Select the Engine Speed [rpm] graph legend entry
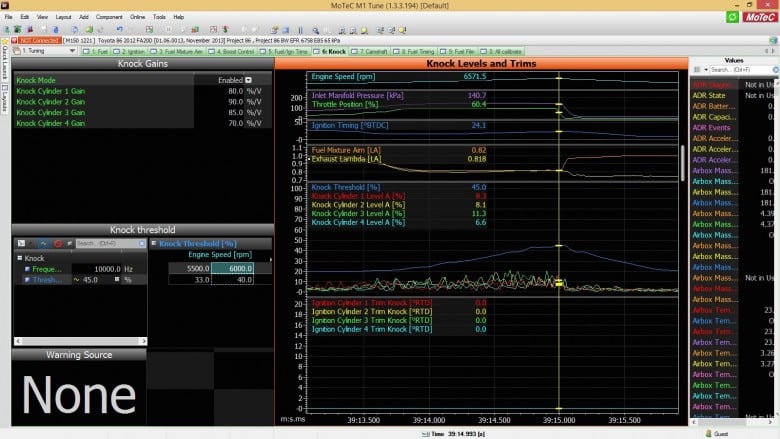780x439 pixels. point(343,77)
